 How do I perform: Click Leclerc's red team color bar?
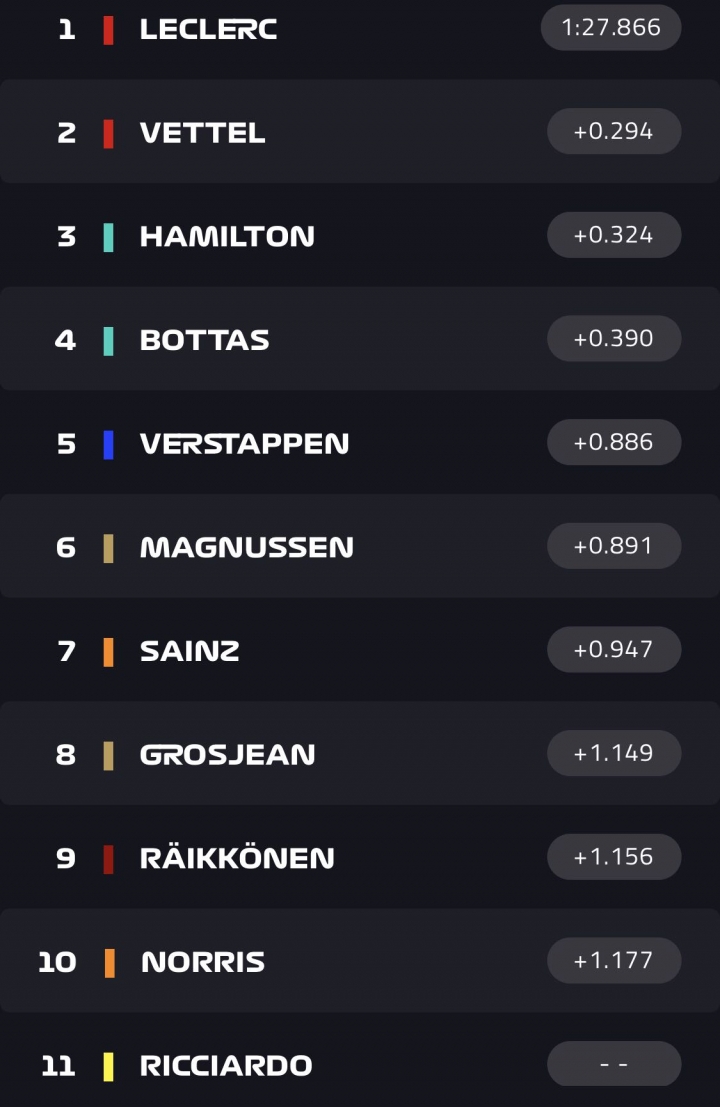click(108, 30)
